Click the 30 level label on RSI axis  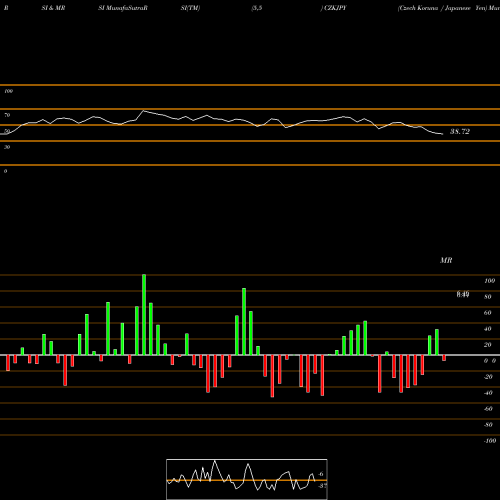7,147
